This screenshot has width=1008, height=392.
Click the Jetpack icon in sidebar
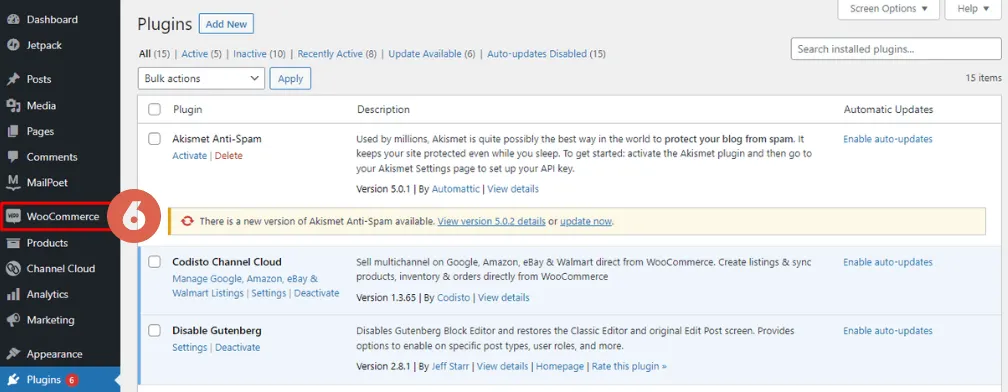(x=13, y=46)
